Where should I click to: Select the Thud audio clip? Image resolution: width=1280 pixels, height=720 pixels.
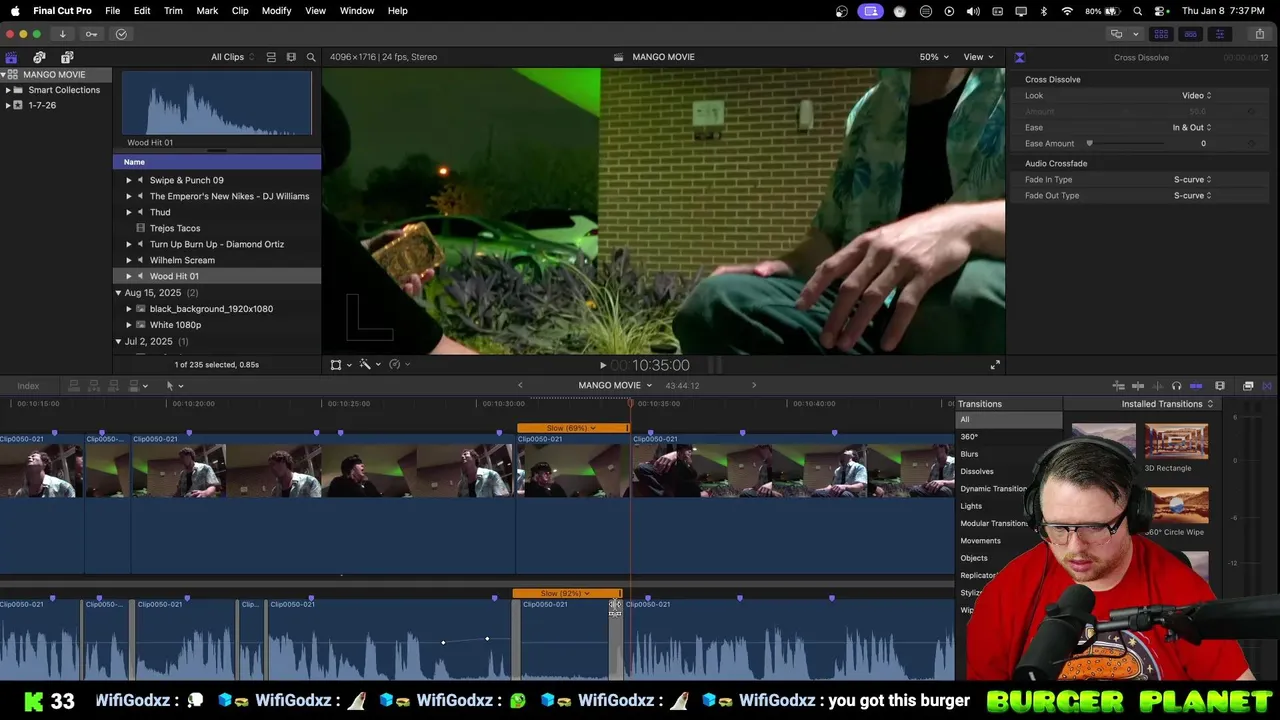pyautogui.click(x=160, y=212)
